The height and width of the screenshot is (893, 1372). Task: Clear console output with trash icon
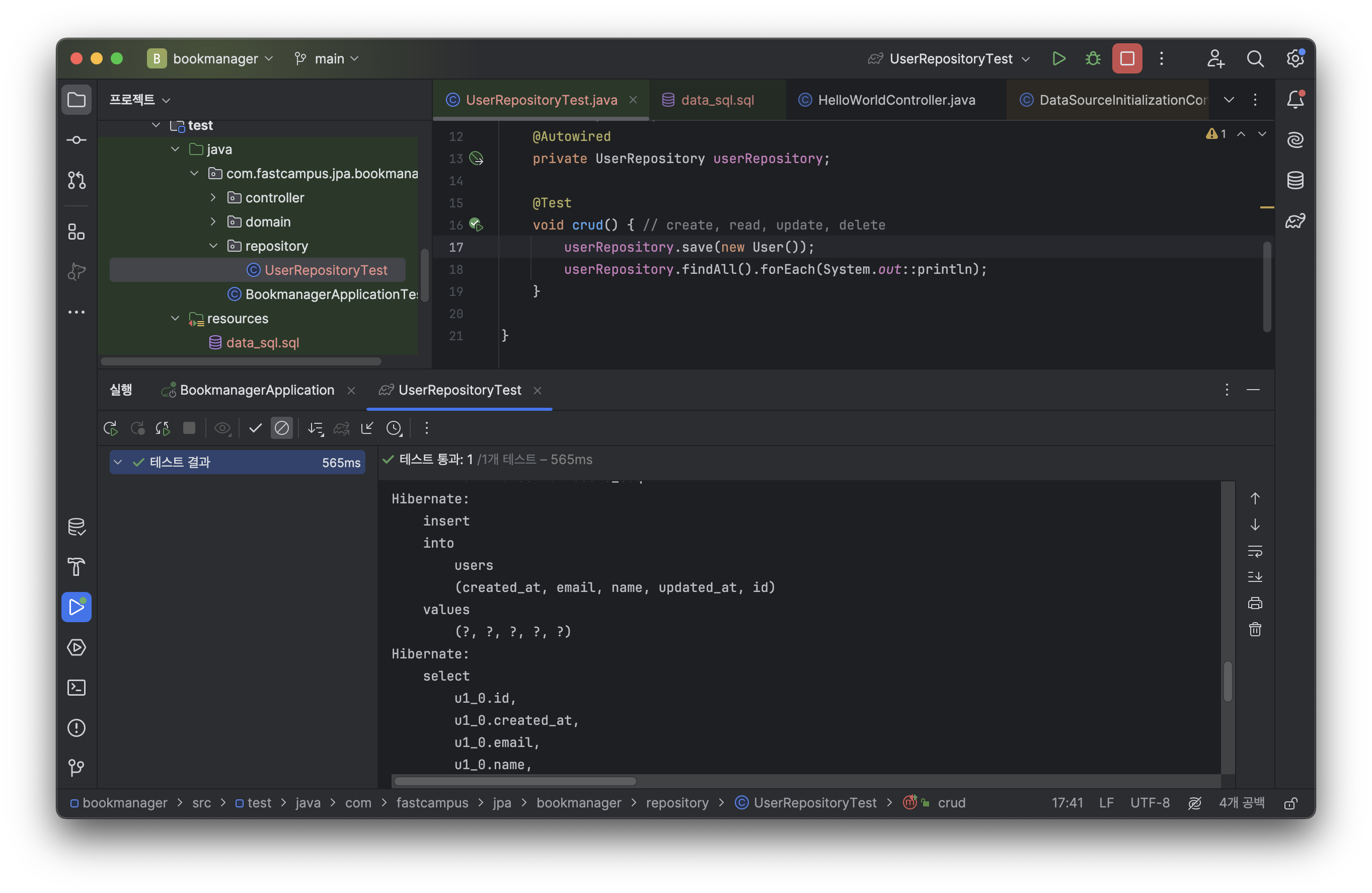pos(1255,630)
